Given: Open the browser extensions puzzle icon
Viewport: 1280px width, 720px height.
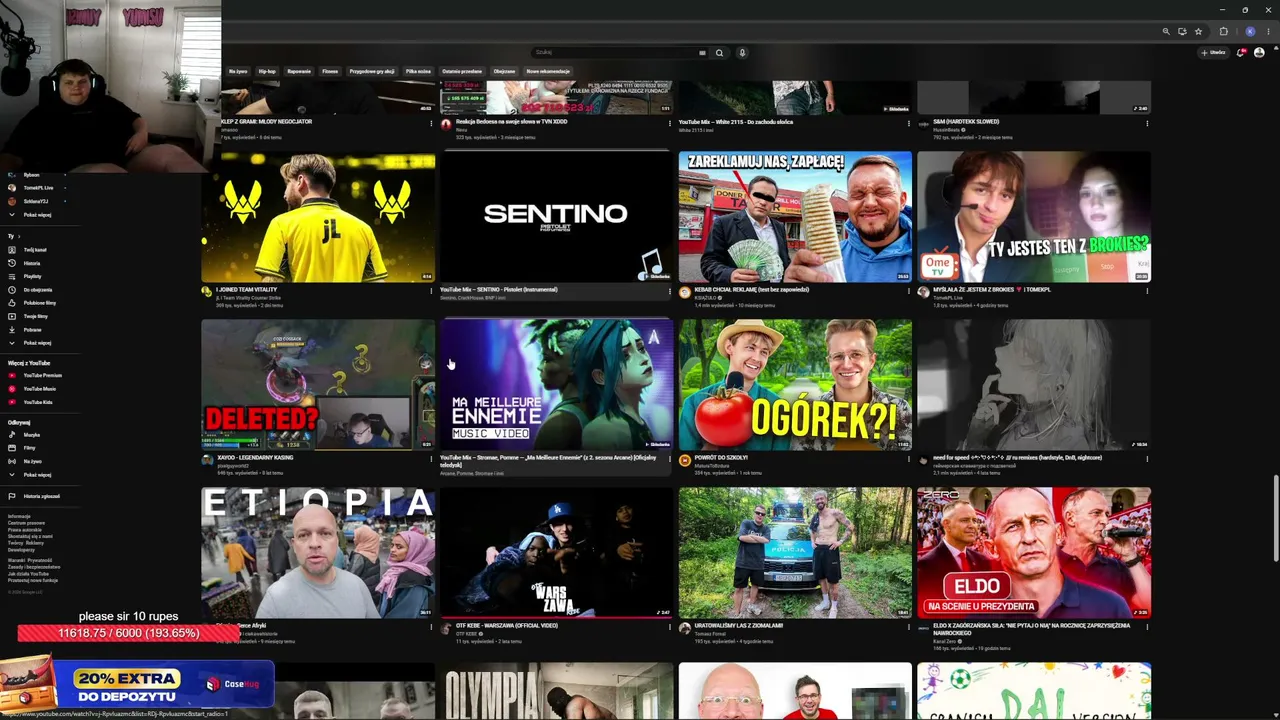Looking at the screenshot, I should [1223, 32].
